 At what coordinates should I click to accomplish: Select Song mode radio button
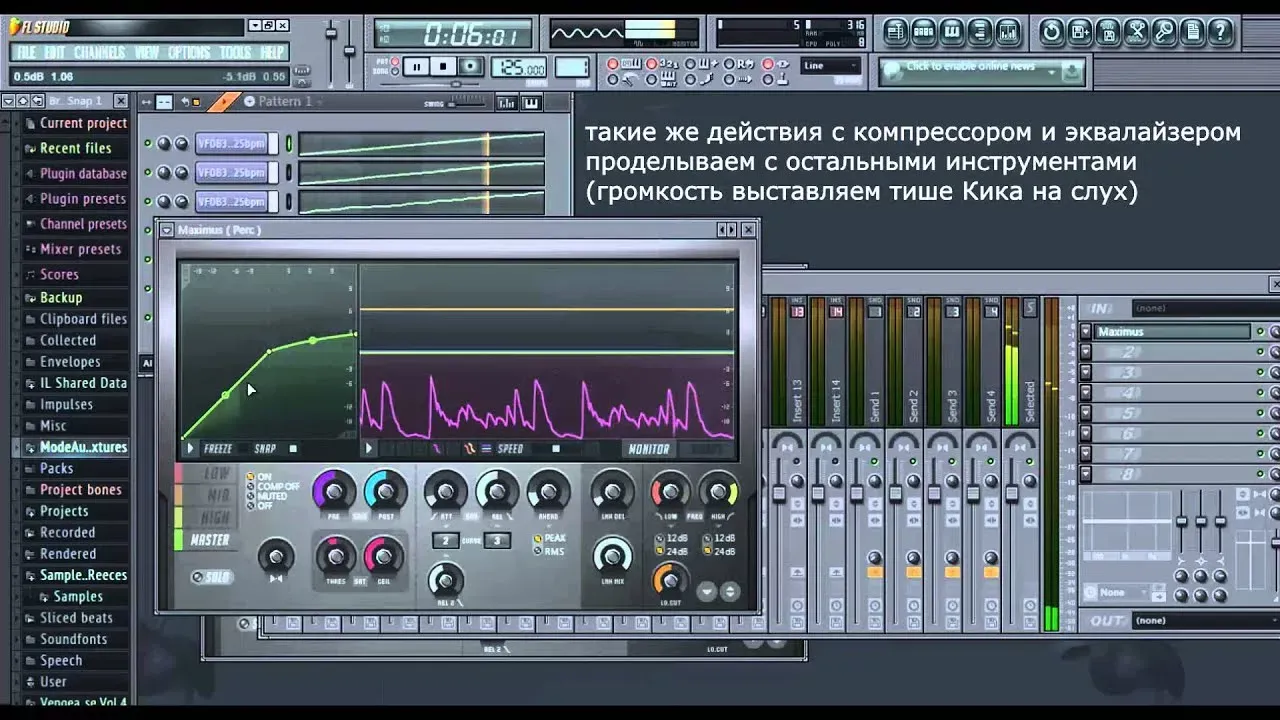pyautogui.click(x=393, y=73)
